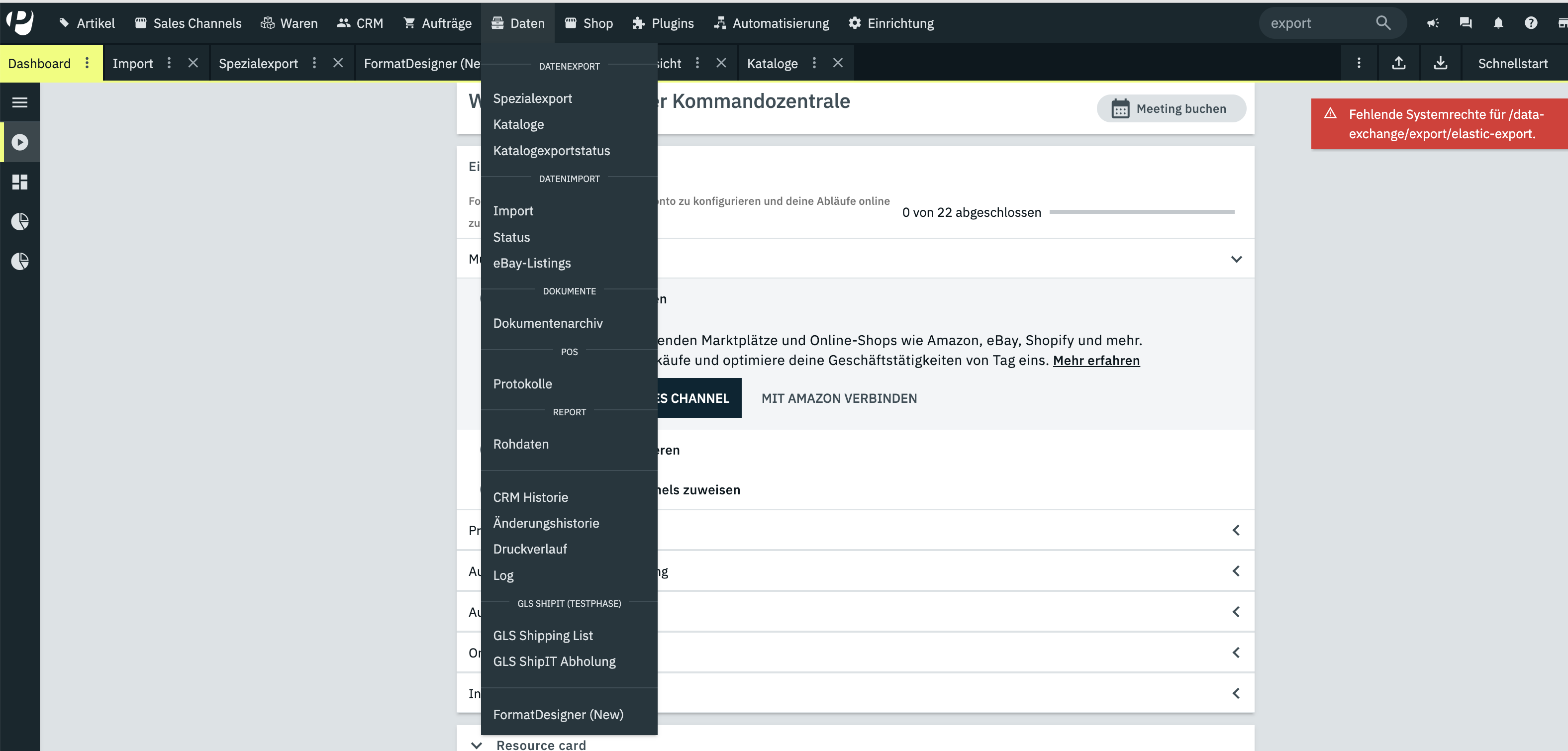The height and width of the screenshot is (751, 1568).
Task: Open FormatDesigner (New) menu entry
Action: (558, 715)
